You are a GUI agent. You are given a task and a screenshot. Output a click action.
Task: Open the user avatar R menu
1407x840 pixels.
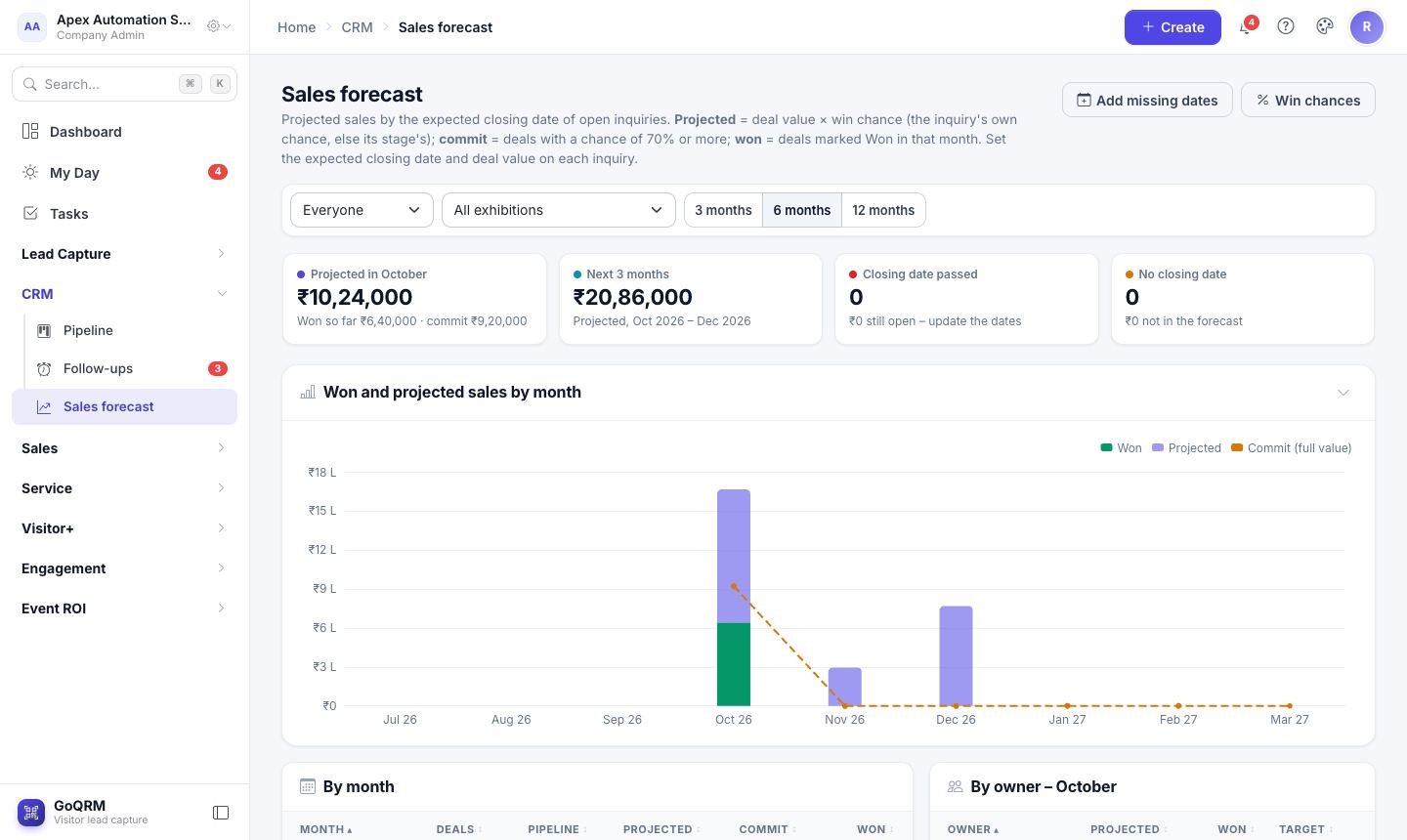coord(1367,27)
